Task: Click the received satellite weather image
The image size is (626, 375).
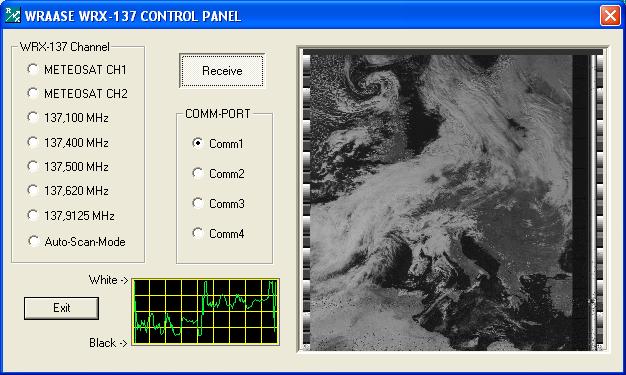Action: [x=453, y=200]
